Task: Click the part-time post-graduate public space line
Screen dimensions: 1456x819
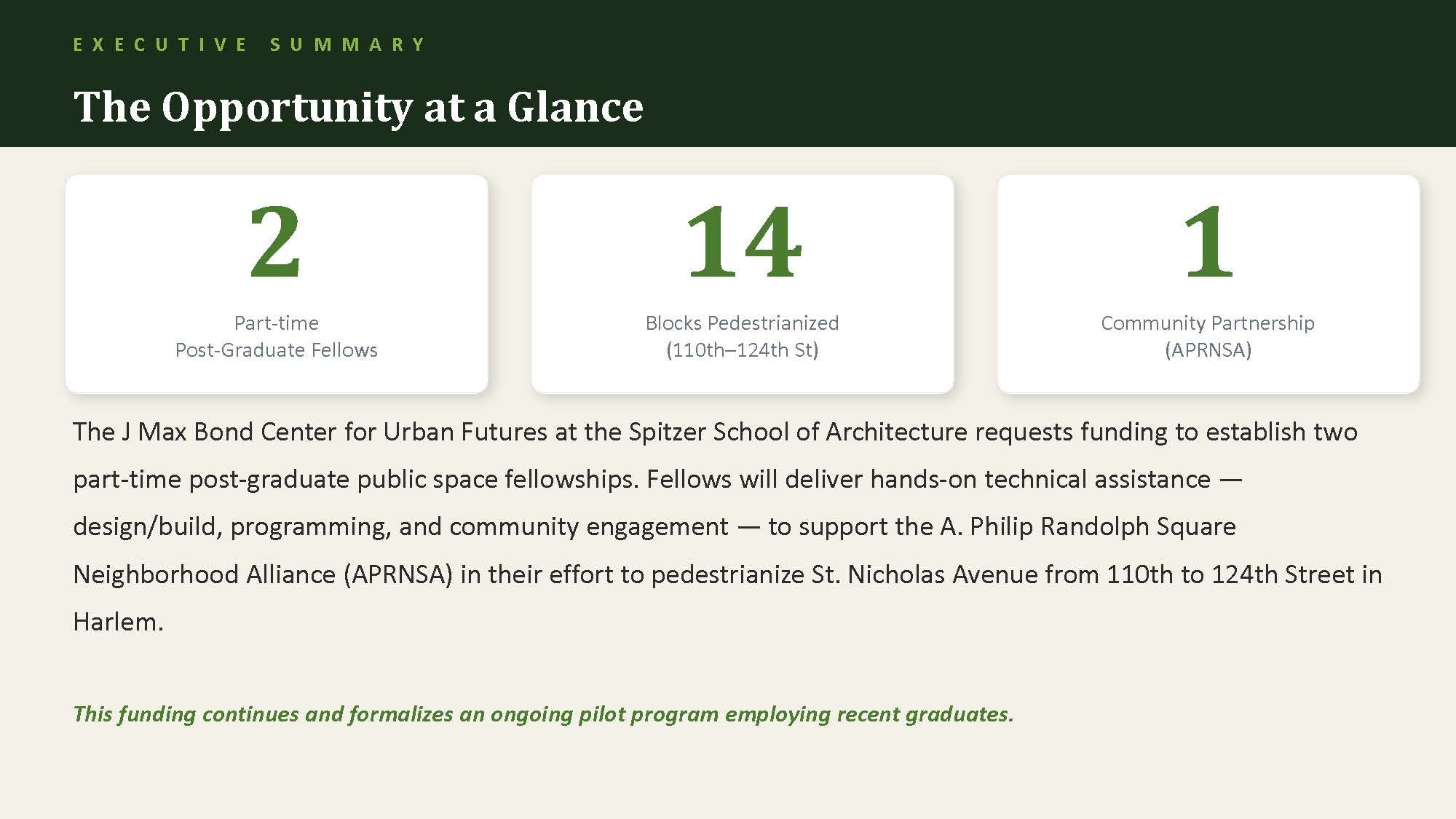Action: (x=658, y=479)
